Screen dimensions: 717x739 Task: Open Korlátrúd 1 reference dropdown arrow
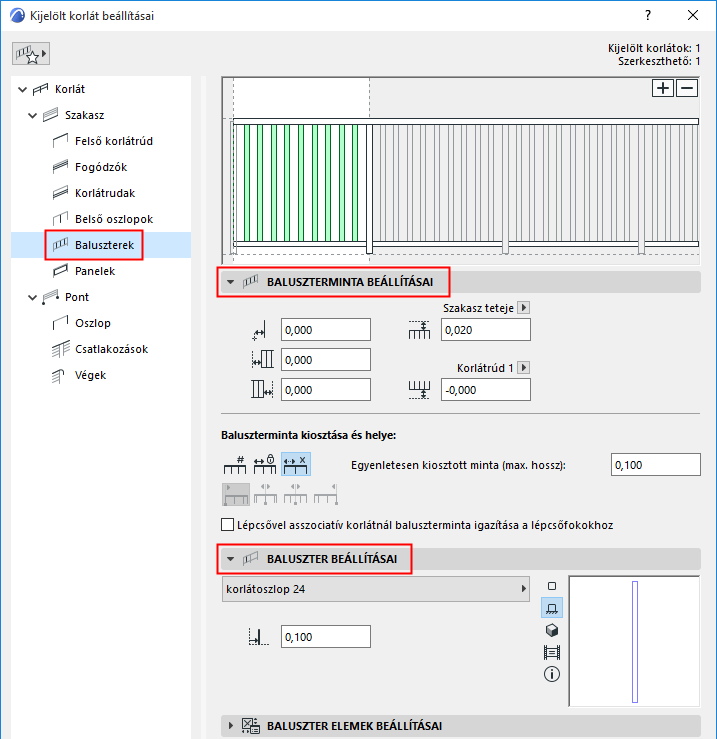[524, 368]
